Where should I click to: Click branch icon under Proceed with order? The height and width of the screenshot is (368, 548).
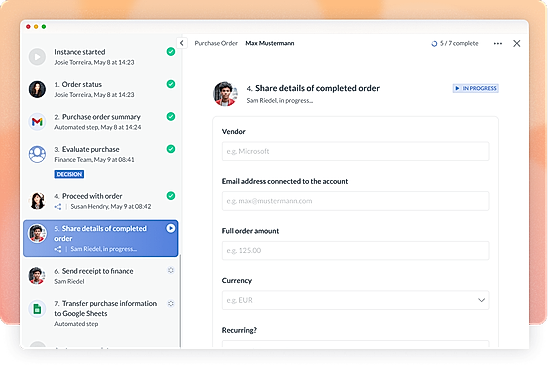tap(58, 207)
